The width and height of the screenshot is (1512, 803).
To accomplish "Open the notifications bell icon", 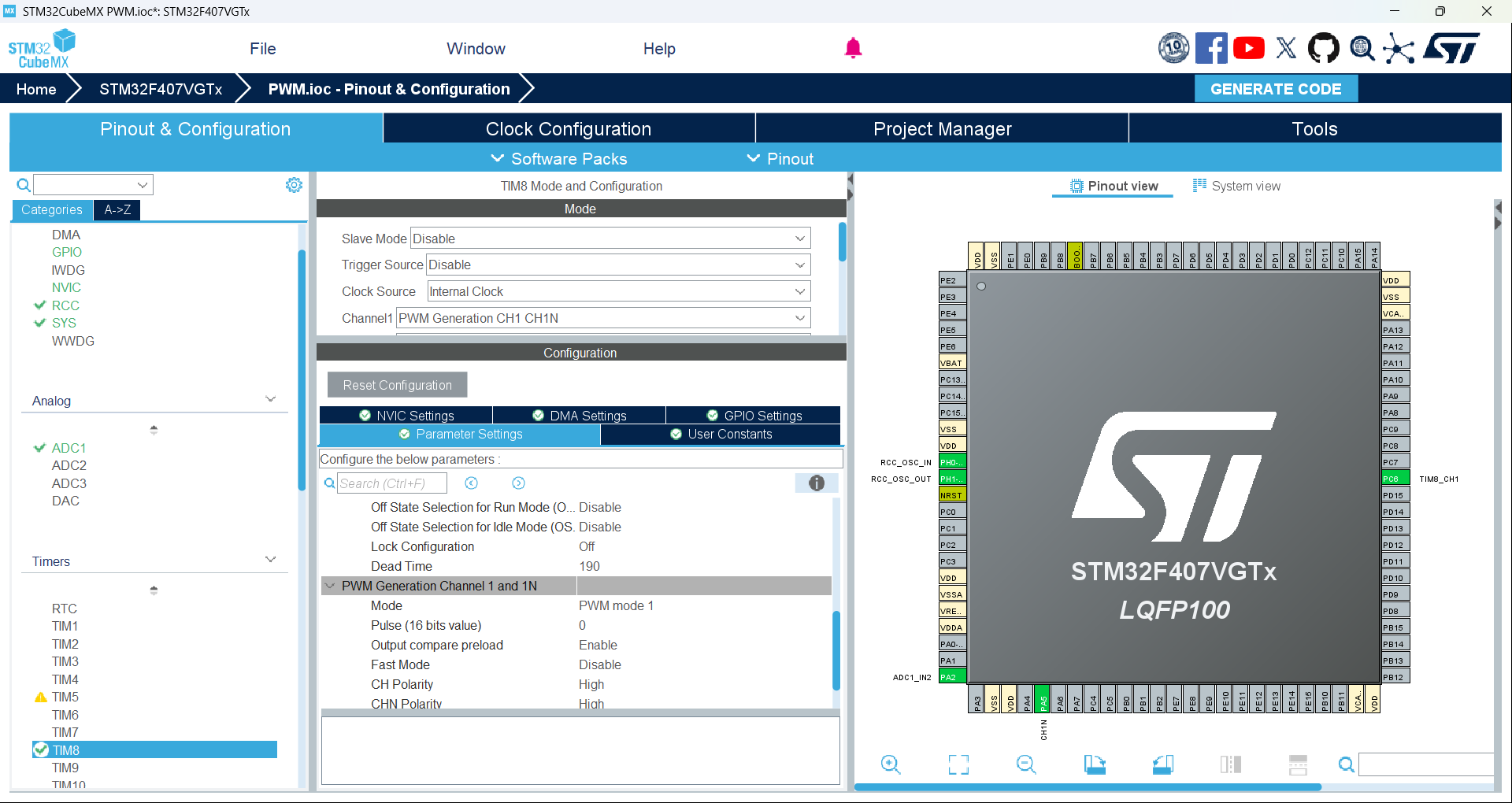I will click(853, 48).
